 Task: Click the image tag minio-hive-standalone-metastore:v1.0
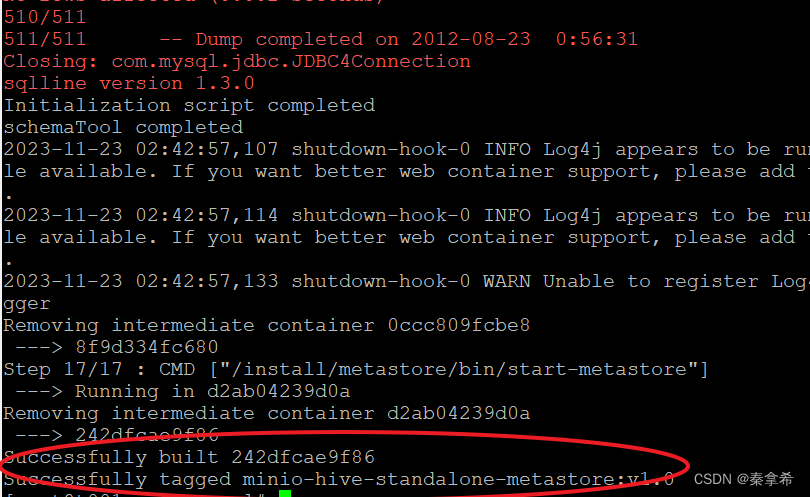coord(458,479)
